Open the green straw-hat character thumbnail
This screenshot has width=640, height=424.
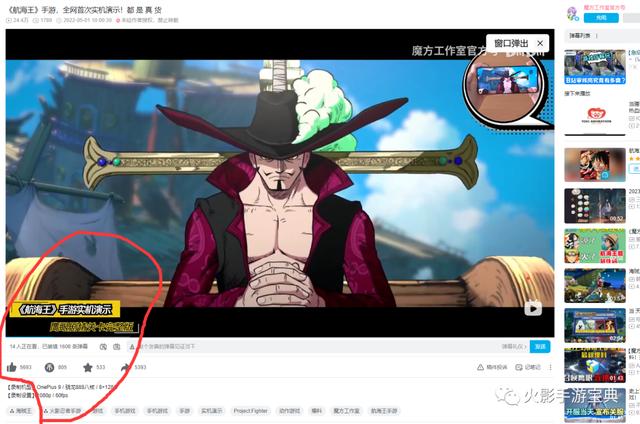point(595,246)
